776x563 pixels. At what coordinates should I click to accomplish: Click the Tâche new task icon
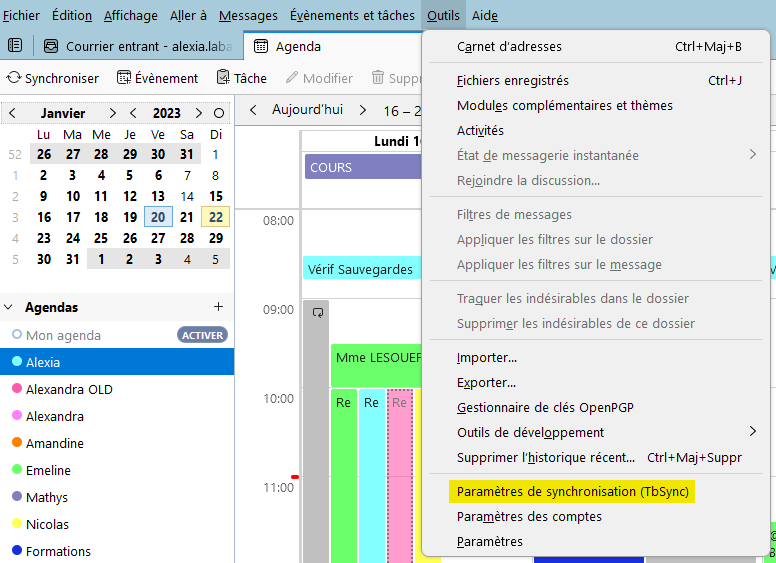tap(223, 78)
